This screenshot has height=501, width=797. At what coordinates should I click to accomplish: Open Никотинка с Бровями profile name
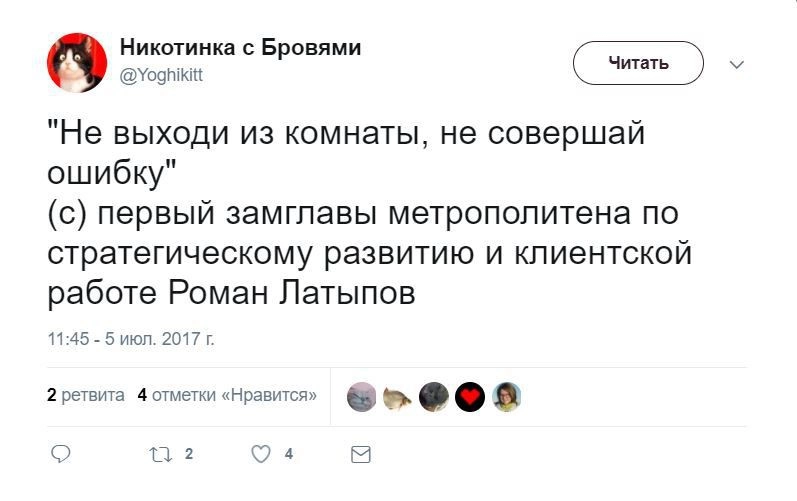tap(240, 48)
